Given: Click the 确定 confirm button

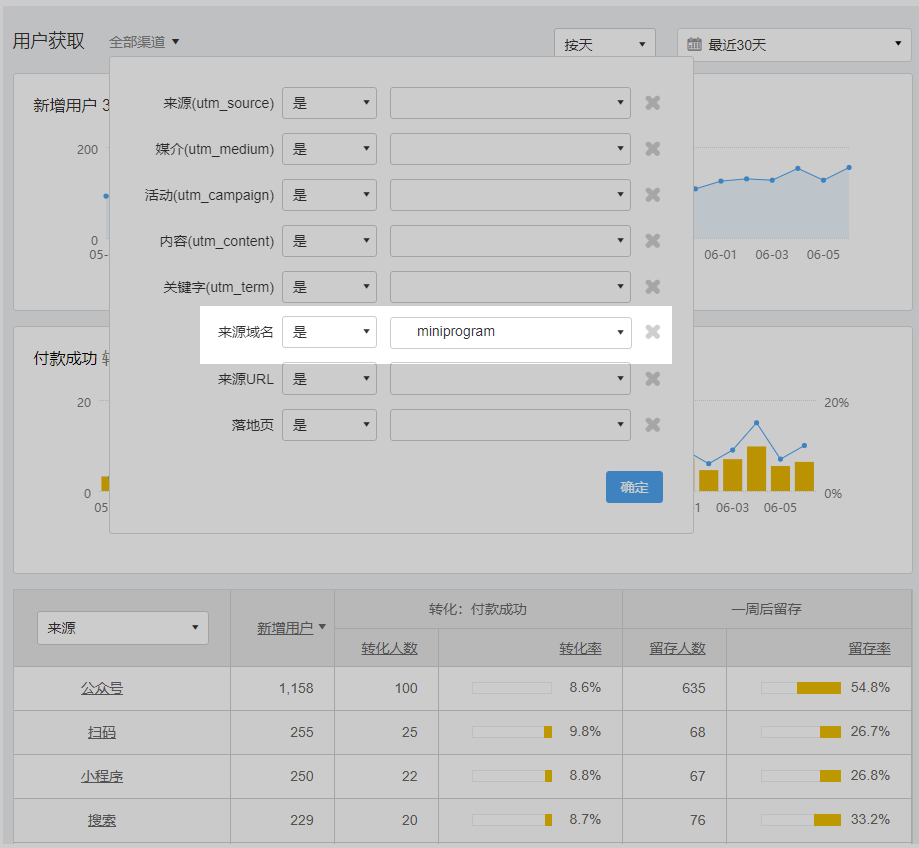Looking at the screenshot, I should [634, 487].
